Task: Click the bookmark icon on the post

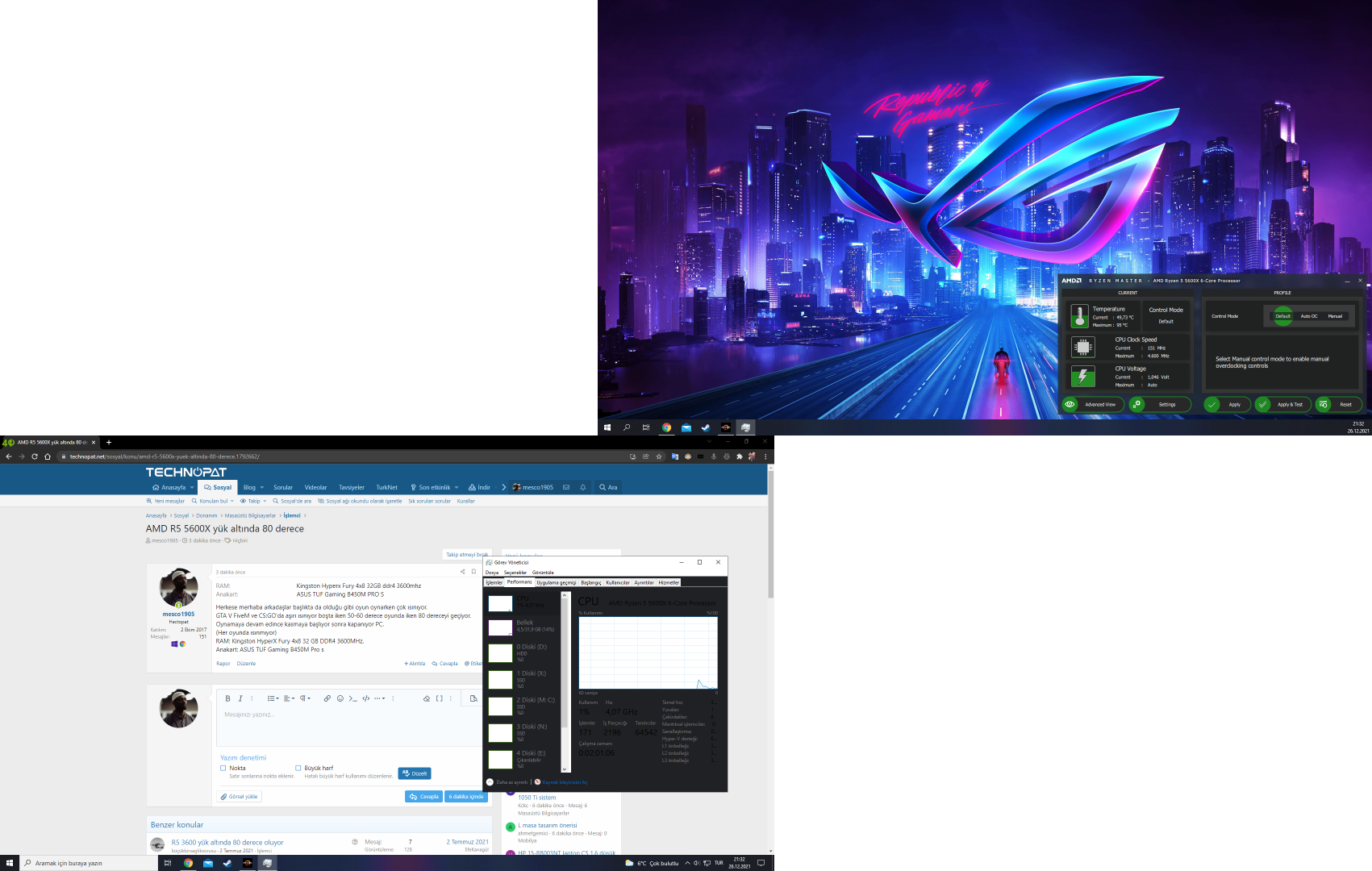Action: point(473,572)
